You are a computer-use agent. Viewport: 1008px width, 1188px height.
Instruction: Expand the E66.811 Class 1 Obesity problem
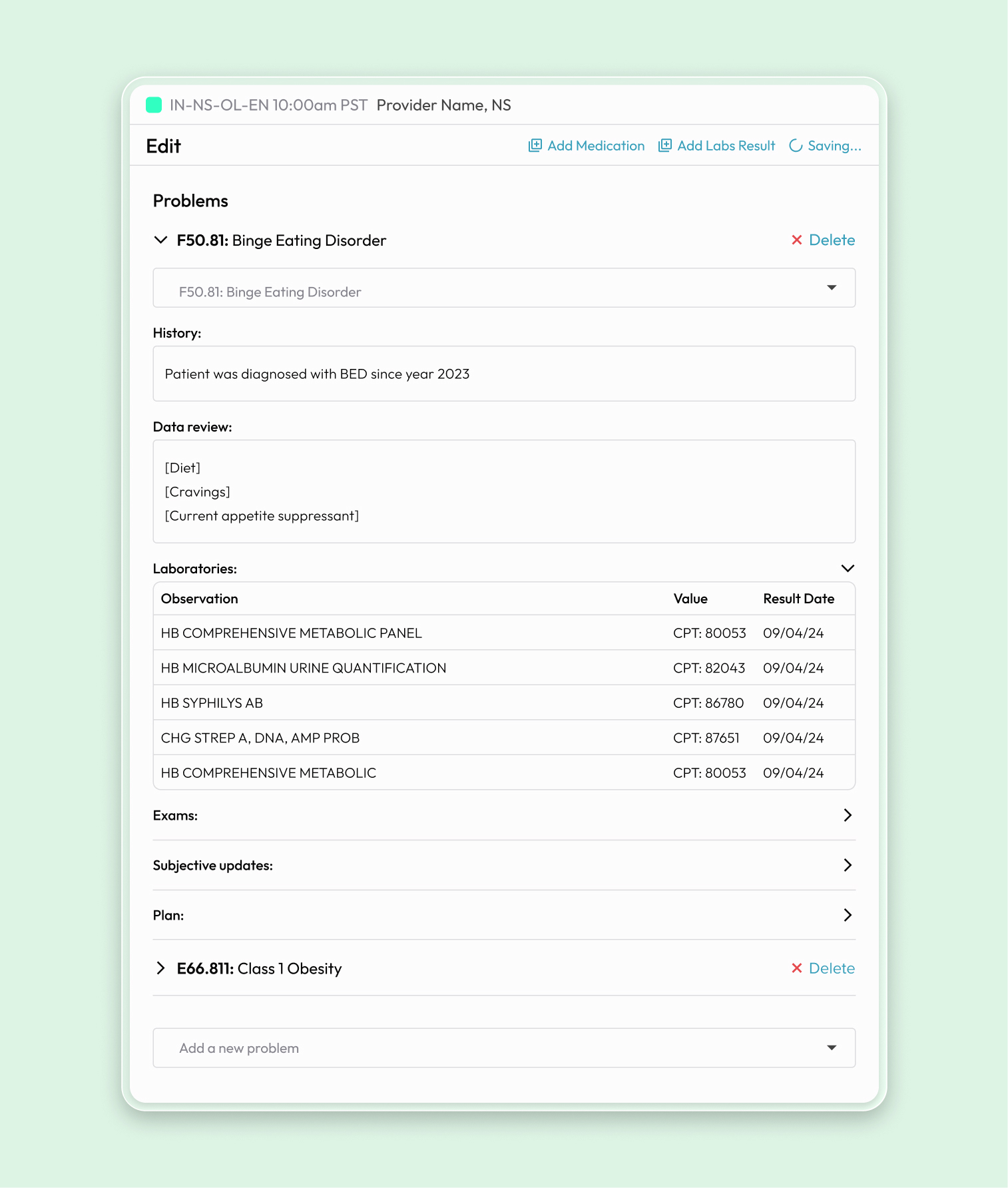pyautogui.click(x=160, y=969)
